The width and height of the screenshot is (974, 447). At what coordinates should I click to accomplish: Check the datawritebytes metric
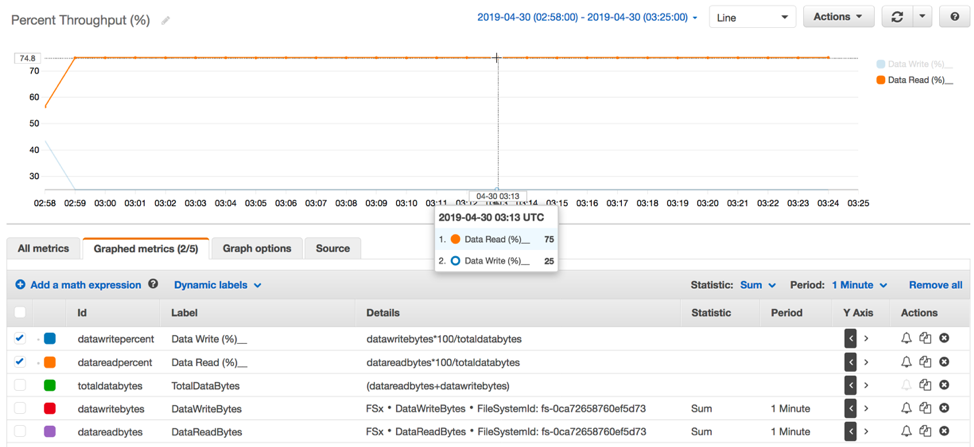(x=20, y=409)
